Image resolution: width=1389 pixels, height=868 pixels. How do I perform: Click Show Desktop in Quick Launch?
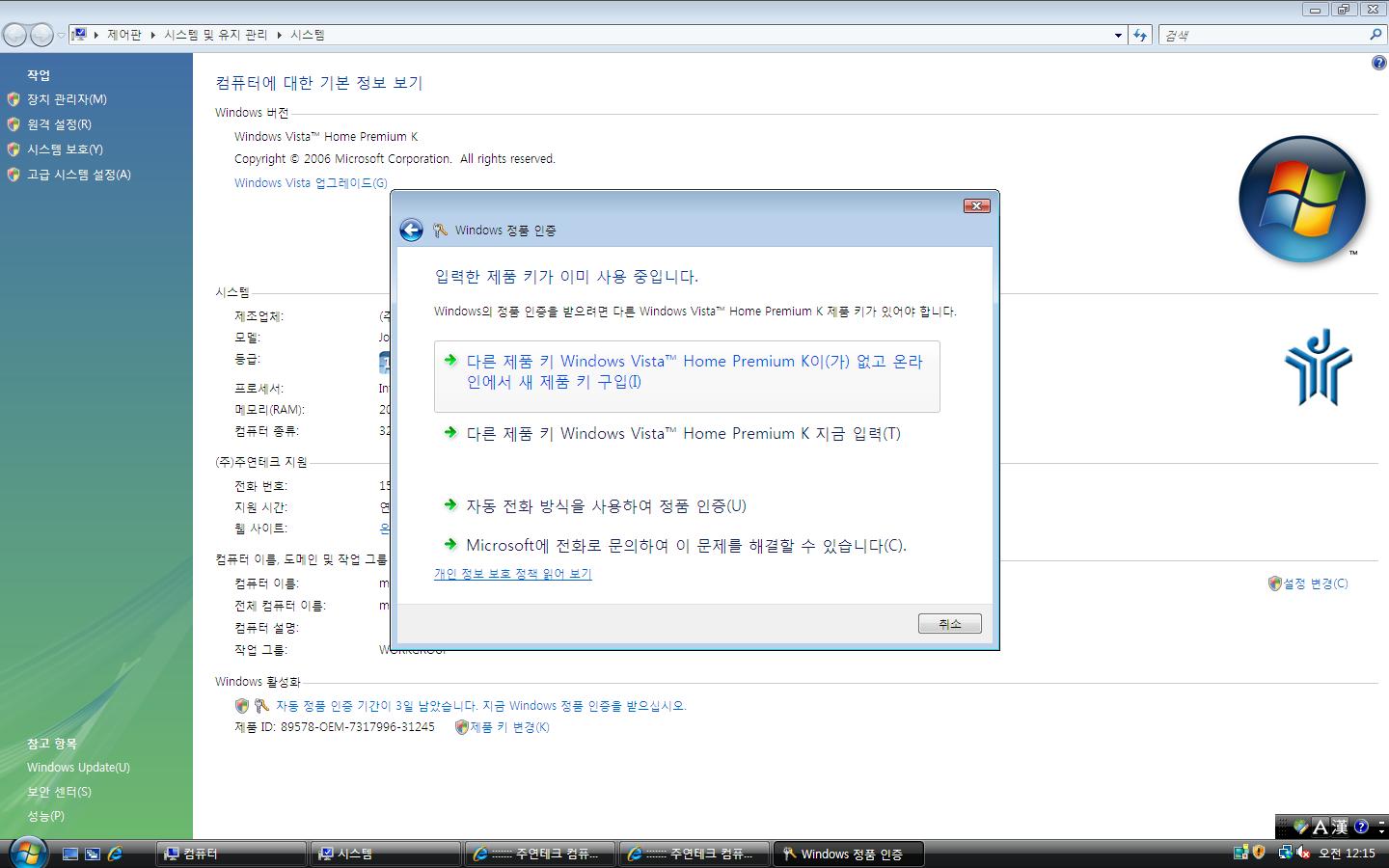point(70,854)
